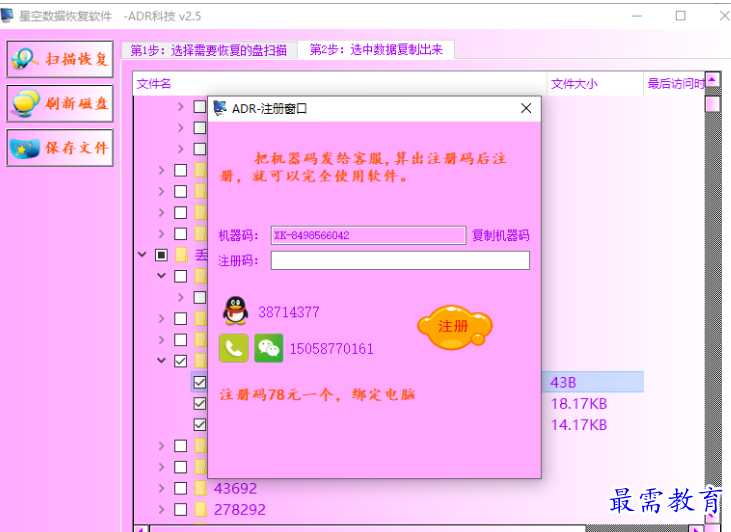
Task: Click the 文件名 column header
Action: pos(340,83)
